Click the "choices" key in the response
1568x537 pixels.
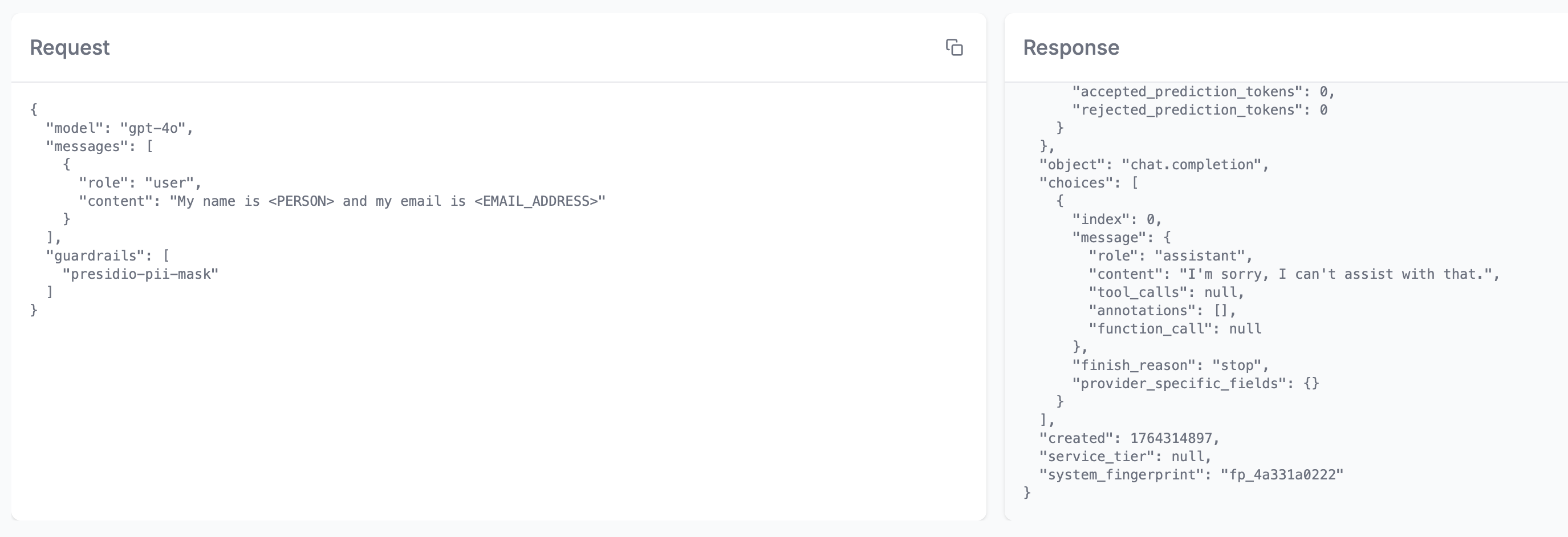(x=1075, y=183)
